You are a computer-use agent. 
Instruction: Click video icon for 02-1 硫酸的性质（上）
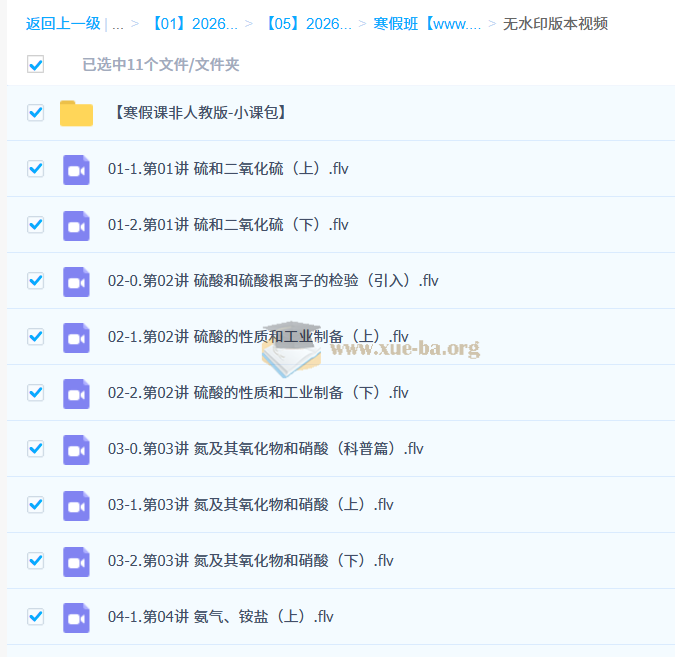coord(76,337)
